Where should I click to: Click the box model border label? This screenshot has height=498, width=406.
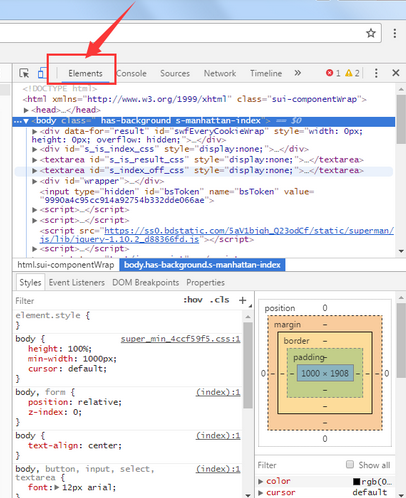296,341
